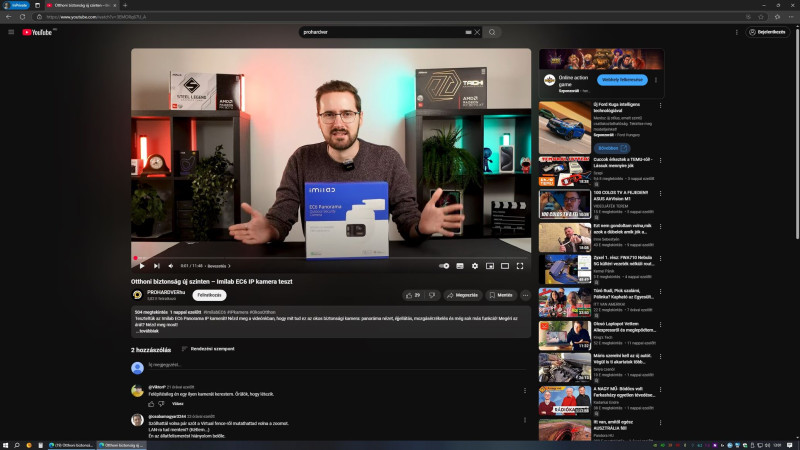Open the Rendezési szempont sort menu
This screenshot has height=450, width=800.
[208, 349]
